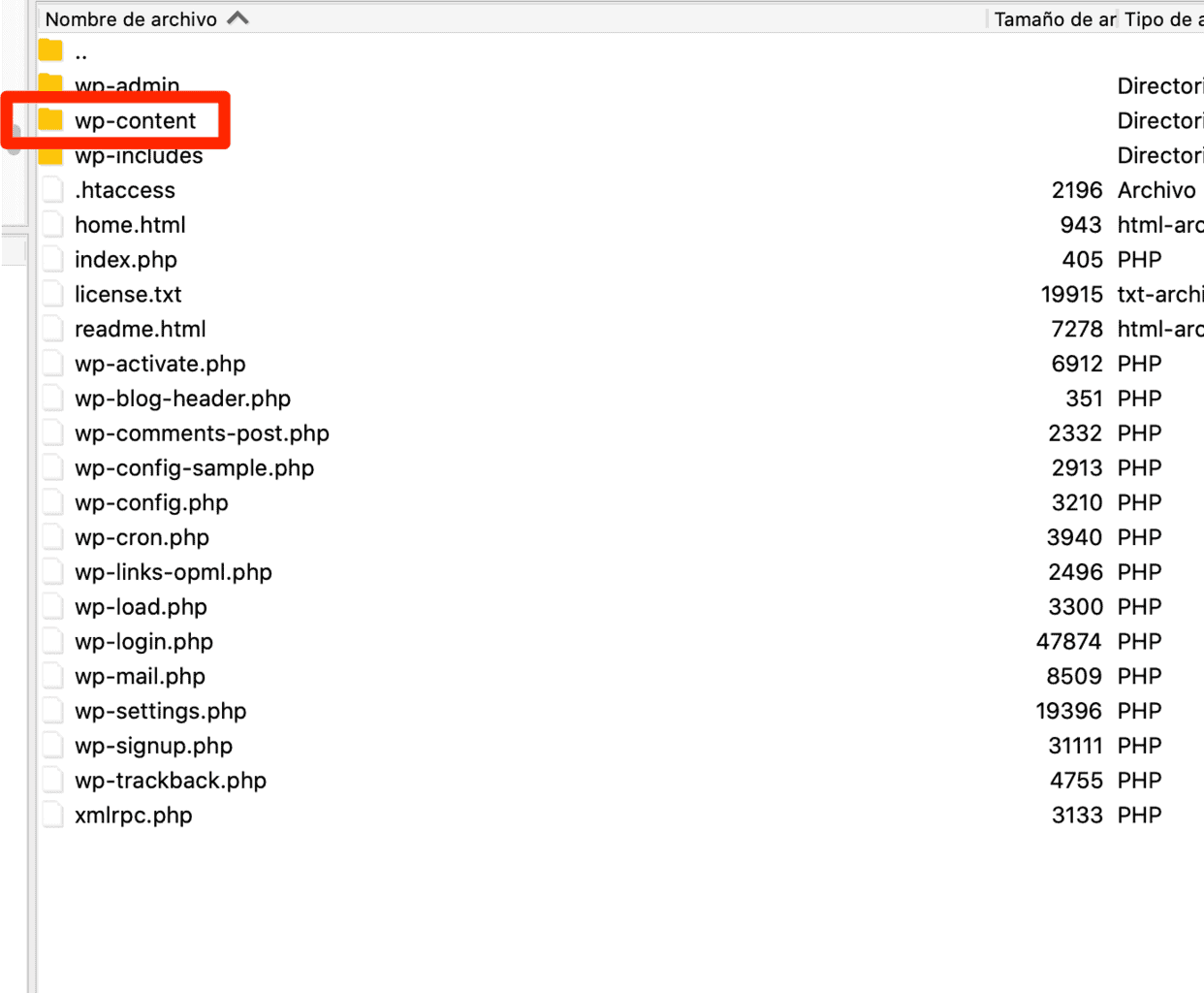Click the readme.html file icon
This screenshot has height=993, width=1204.
pyautogui.click(x=53, y=329)
